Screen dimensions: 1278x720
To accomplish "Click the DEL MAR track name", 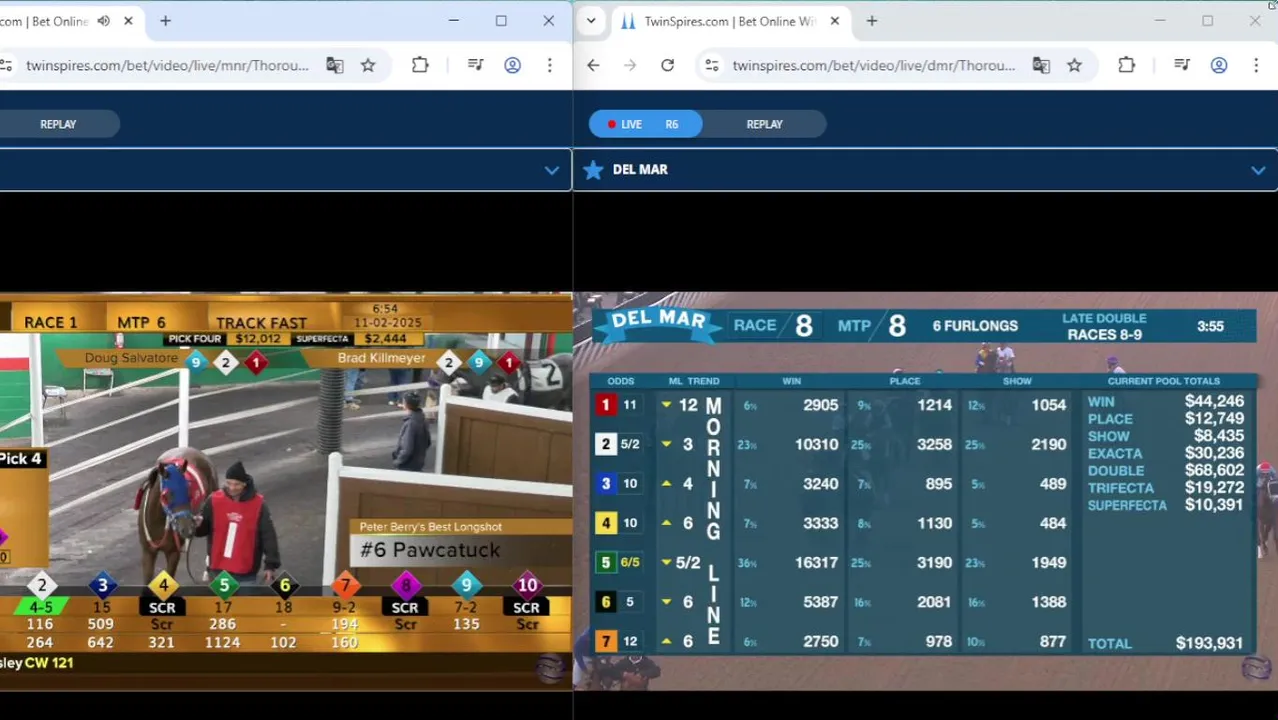I will point(640,170).
